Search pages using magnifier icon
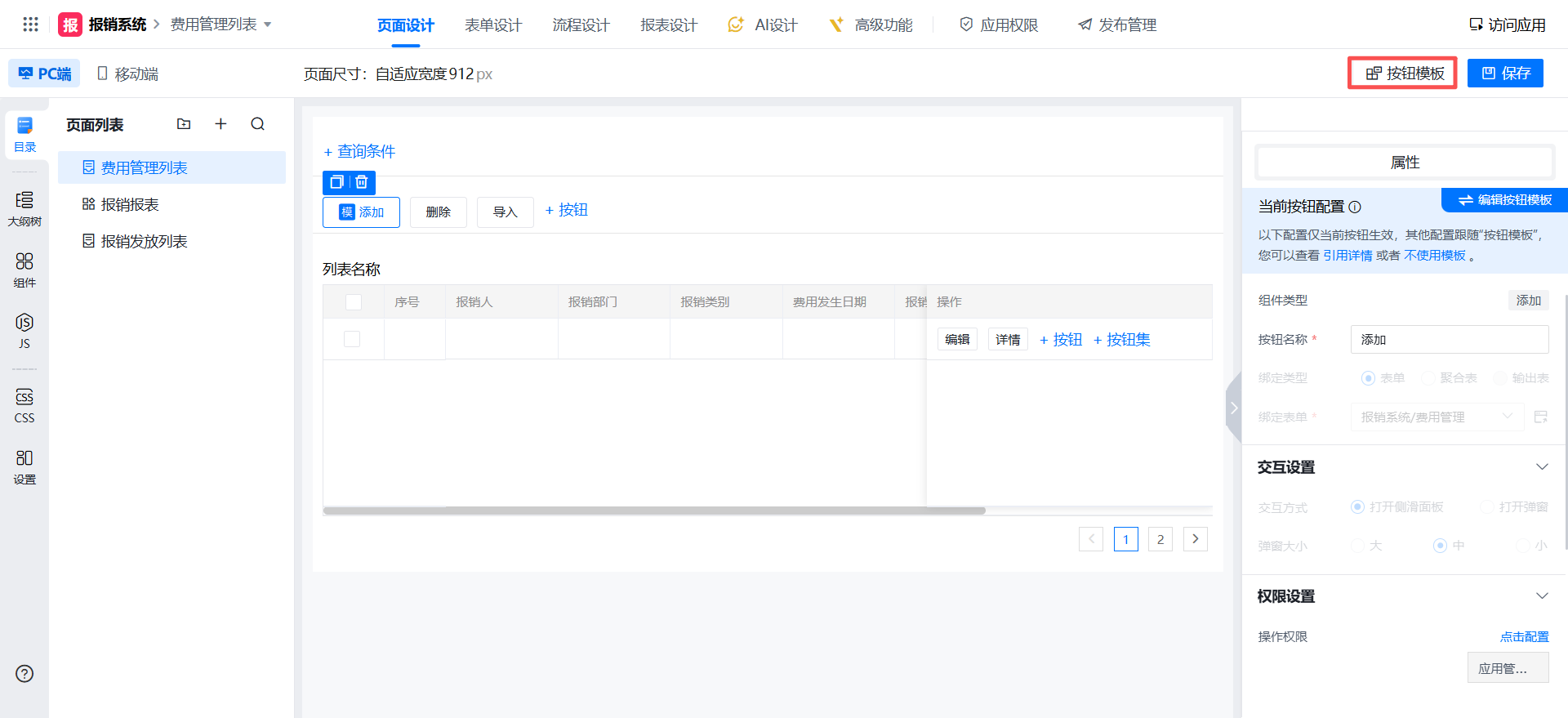1568x718 pixels. click(x=258, y=124)
